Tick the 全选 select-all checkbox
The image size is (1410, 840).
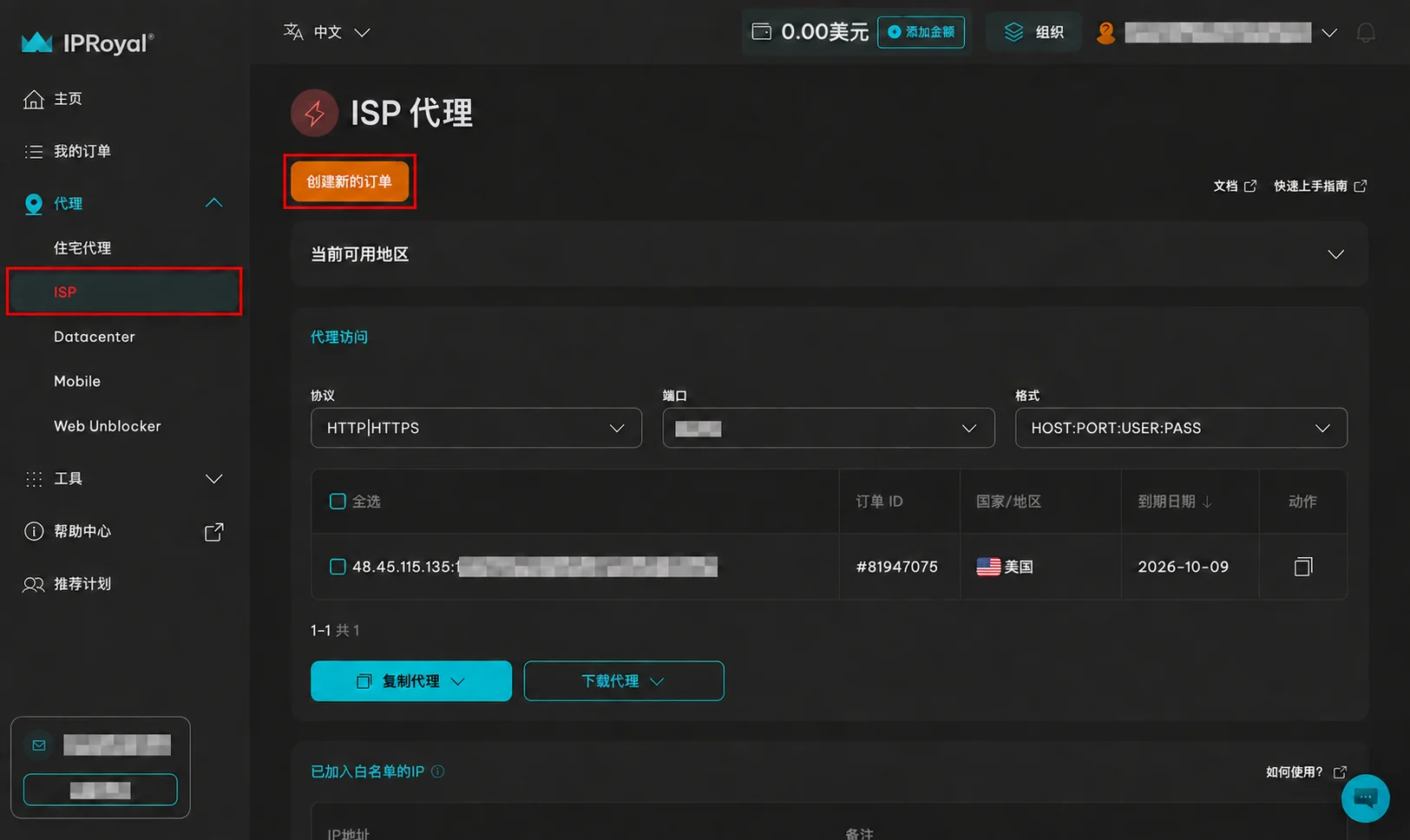[338, 501]
